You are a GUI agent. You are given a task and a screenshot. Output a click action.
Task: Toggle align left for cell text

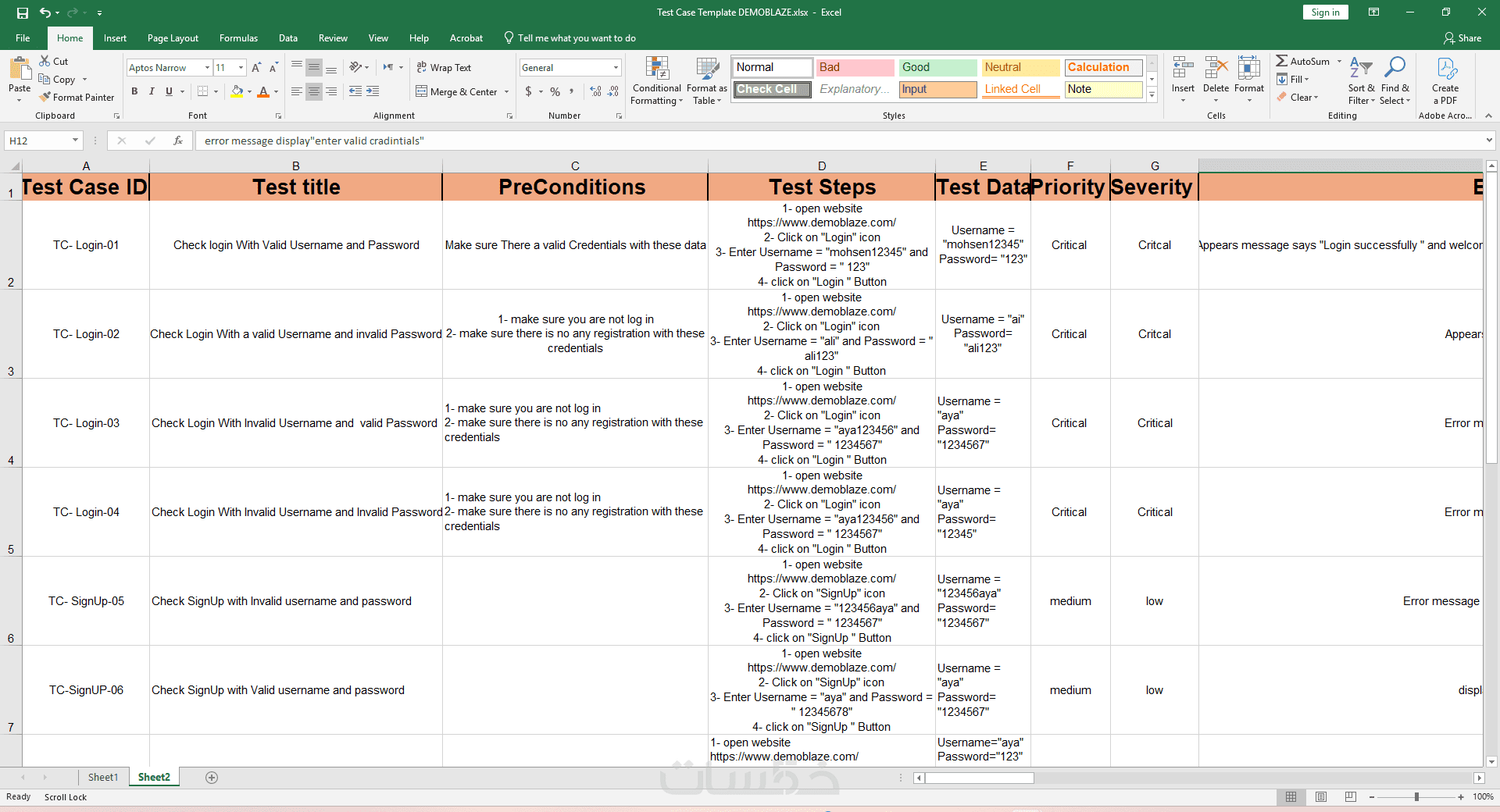[x=297, y=91]
